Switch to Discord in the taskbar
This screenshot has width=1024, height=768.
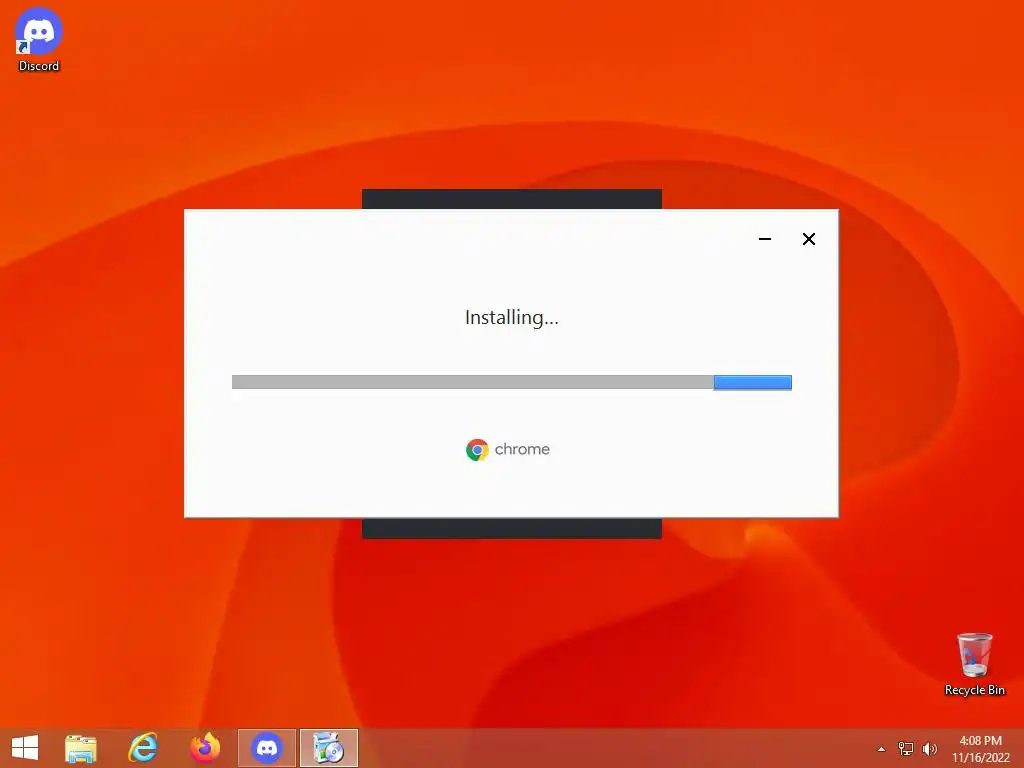click(x=266, y=748)
